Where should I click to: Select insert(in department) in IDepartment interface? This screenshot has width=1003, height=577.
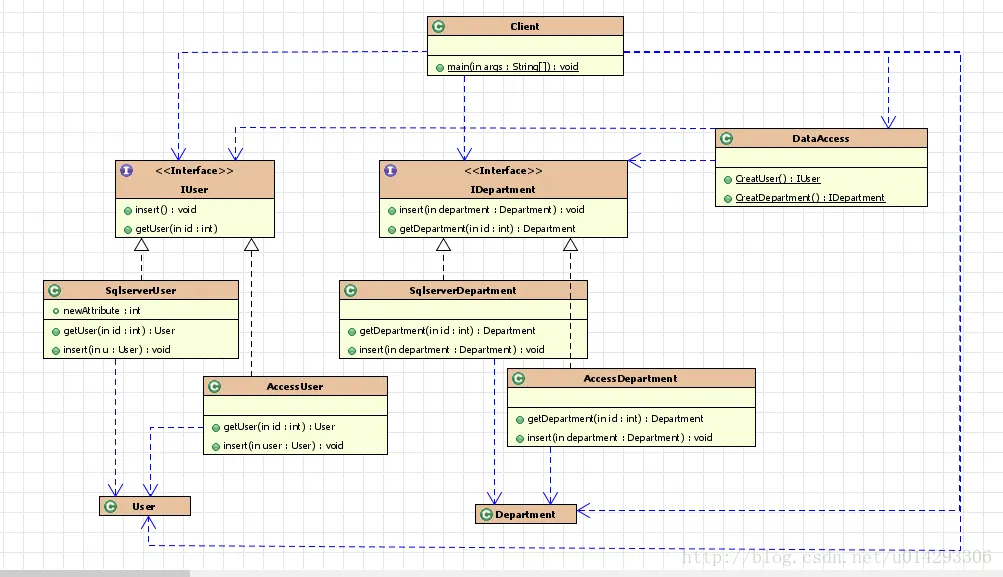(492, 209)
